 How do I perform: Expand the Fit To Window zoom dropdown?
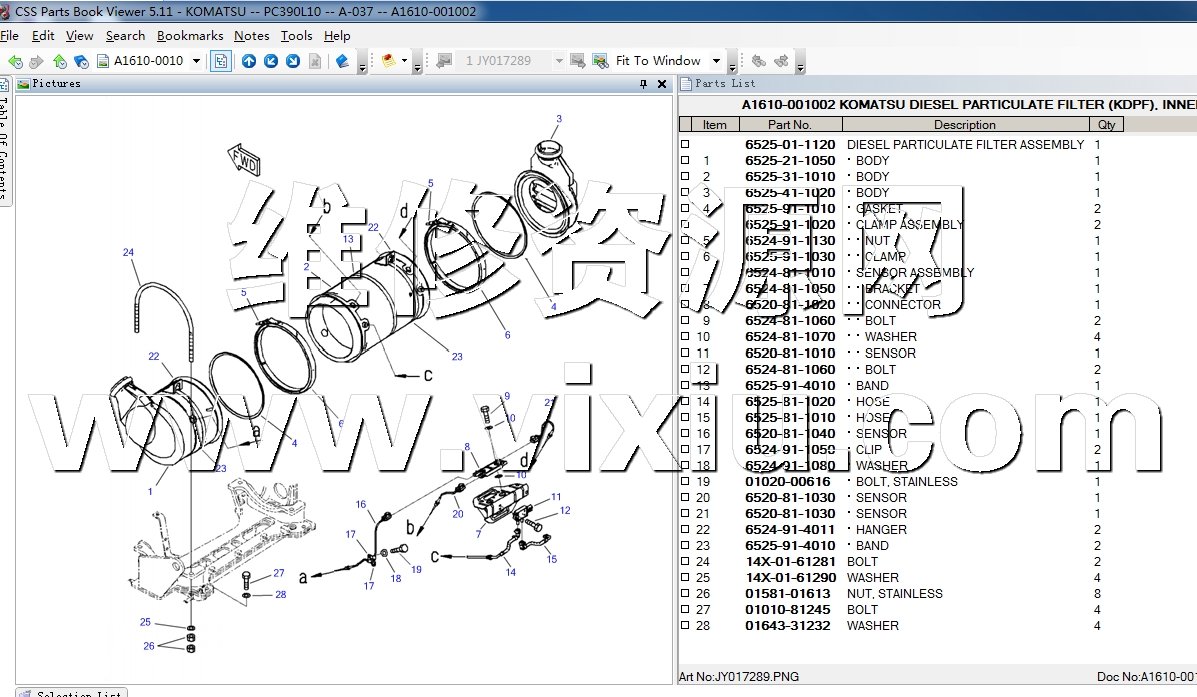[715, 61]
